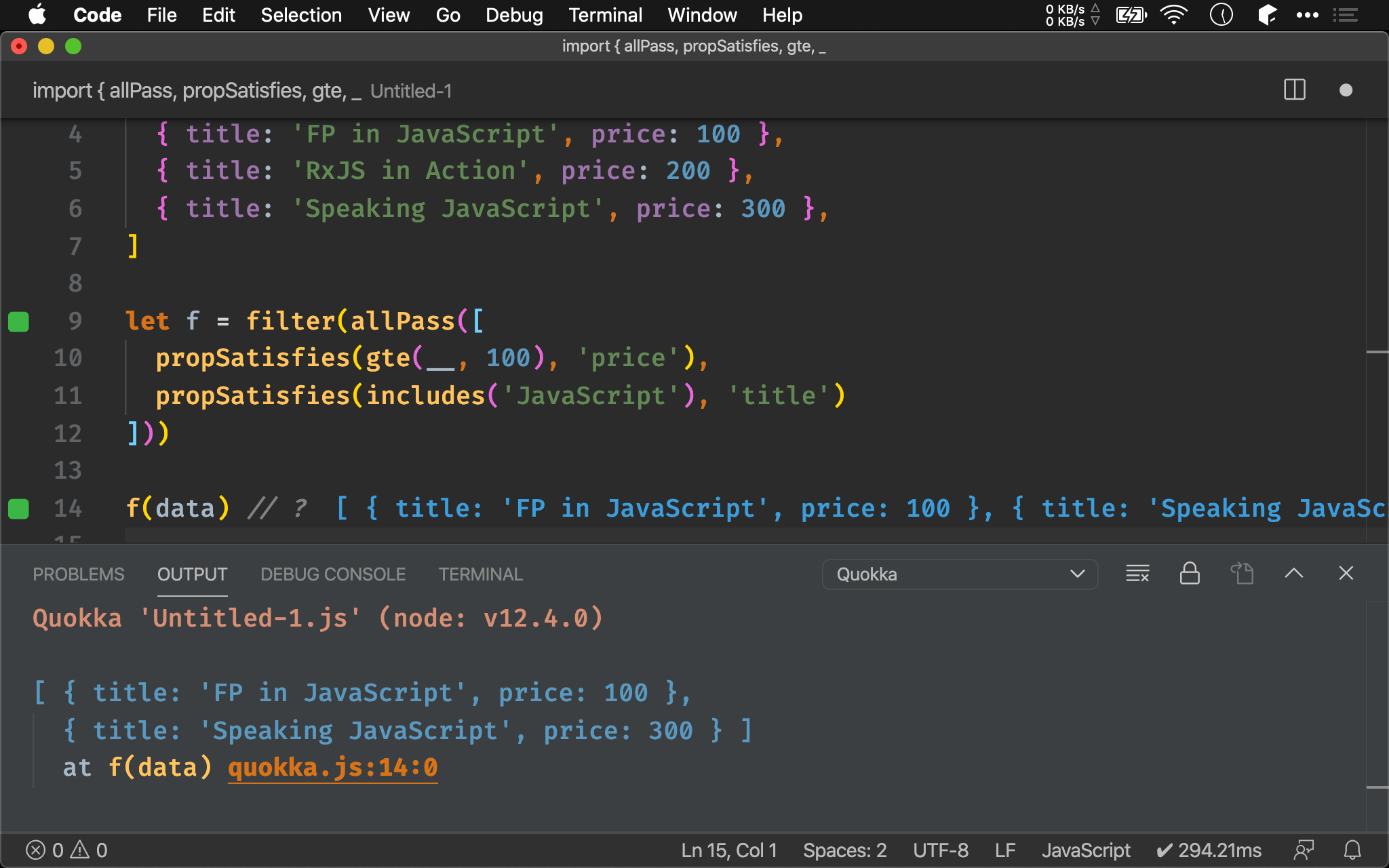Image resolution: width=1389 pixels, height=868 pixels.
Task: Click the clock icon in menu bar
Action: click(1221, 15)
